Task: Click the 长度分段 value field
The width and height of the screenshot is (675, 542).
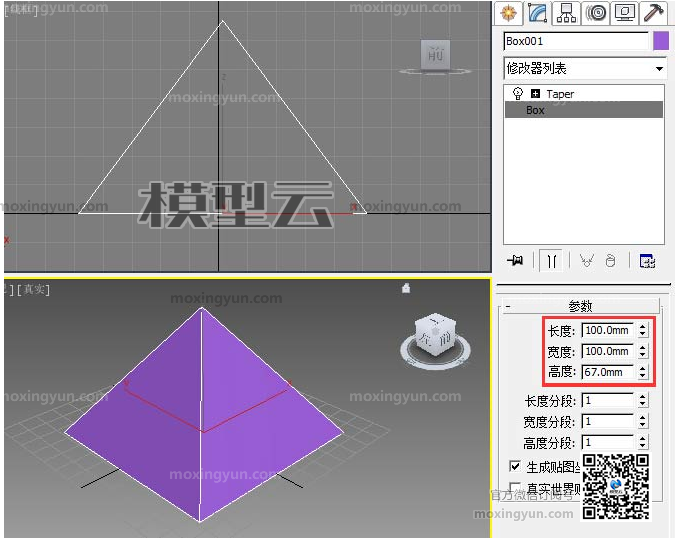Action: 607,401
